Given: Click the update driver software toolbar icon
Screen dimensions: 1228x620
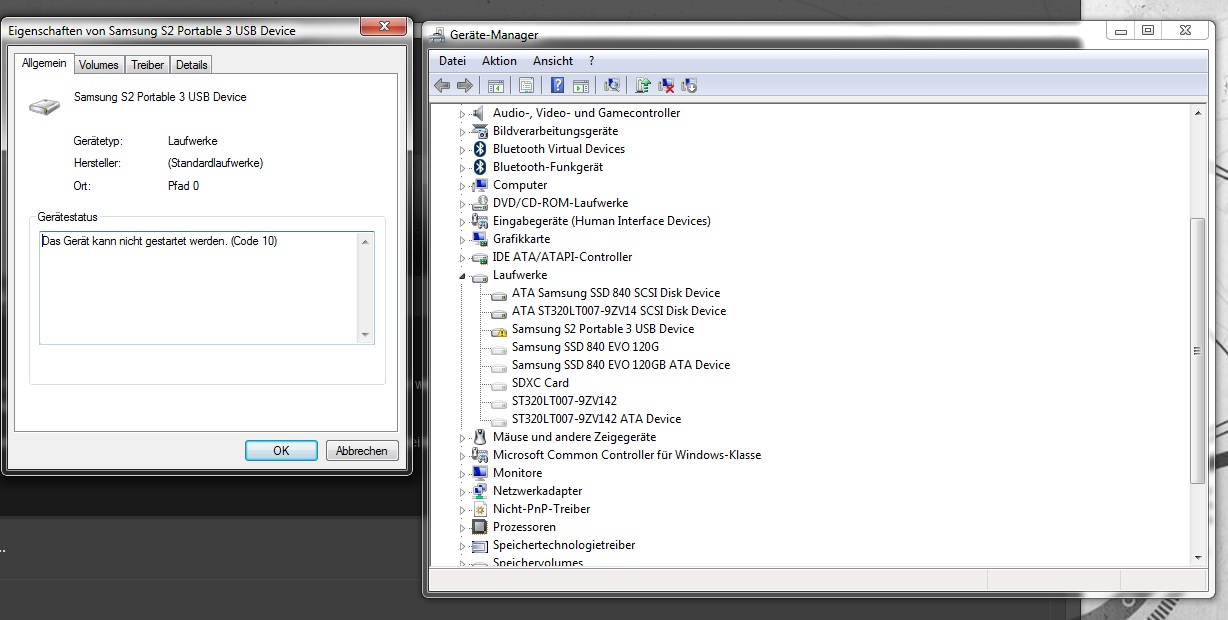Looking at the screenshot, I should (x=643, y=86).
